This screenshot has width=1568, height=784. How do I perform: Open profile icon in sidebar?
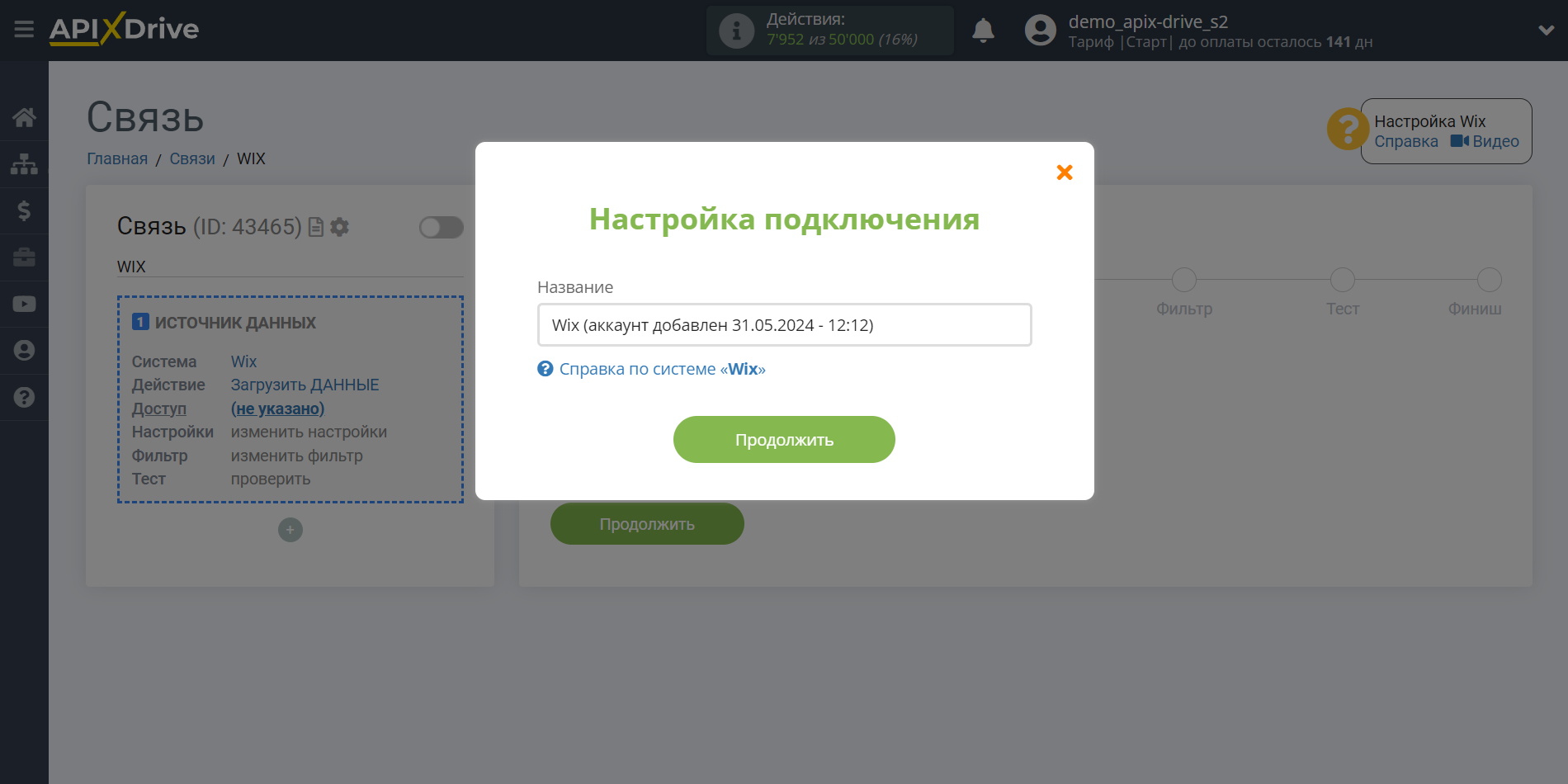(x=24, y=351)
